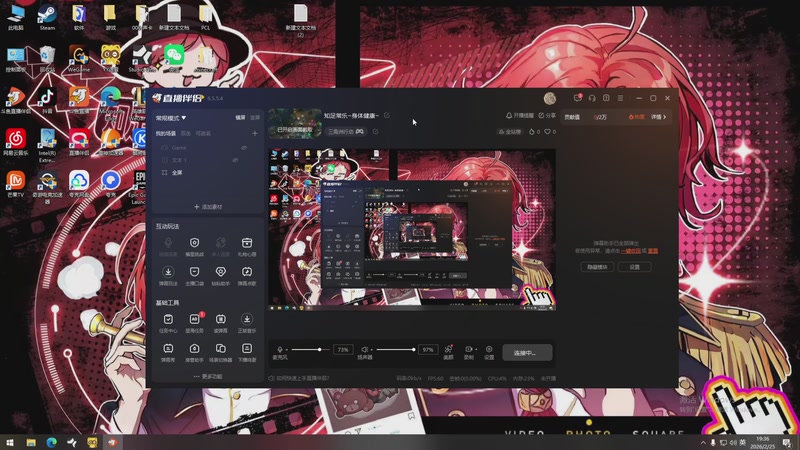
Task: Expand the 常规模式 mode dropdown
Action: point(171,118)
